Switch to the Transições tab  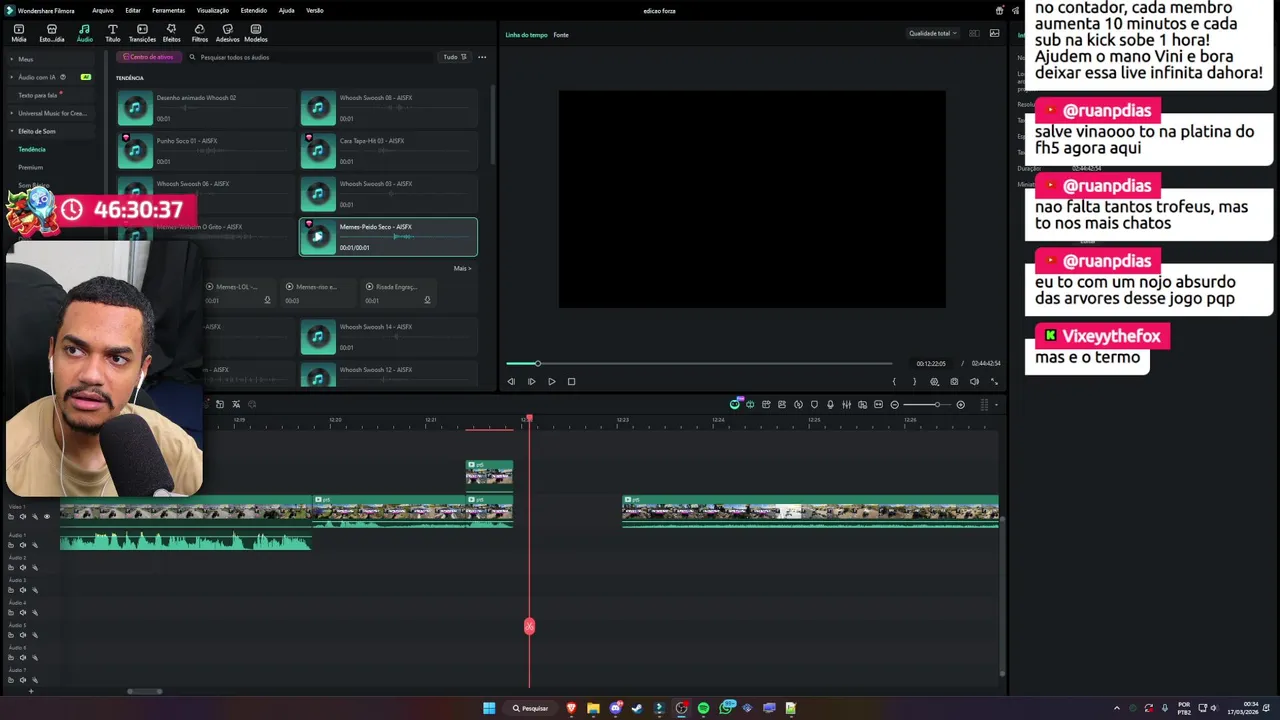(142, 33)
